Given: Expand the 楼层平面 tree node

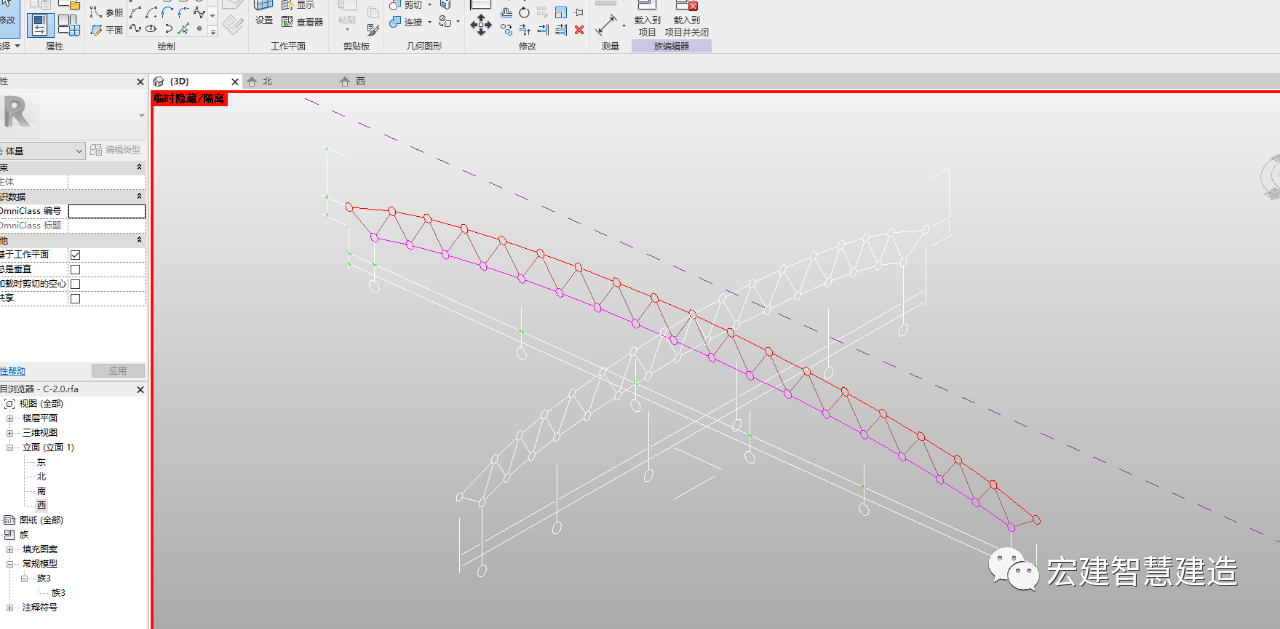Looking at the screenshot, I should coord(10,418).
